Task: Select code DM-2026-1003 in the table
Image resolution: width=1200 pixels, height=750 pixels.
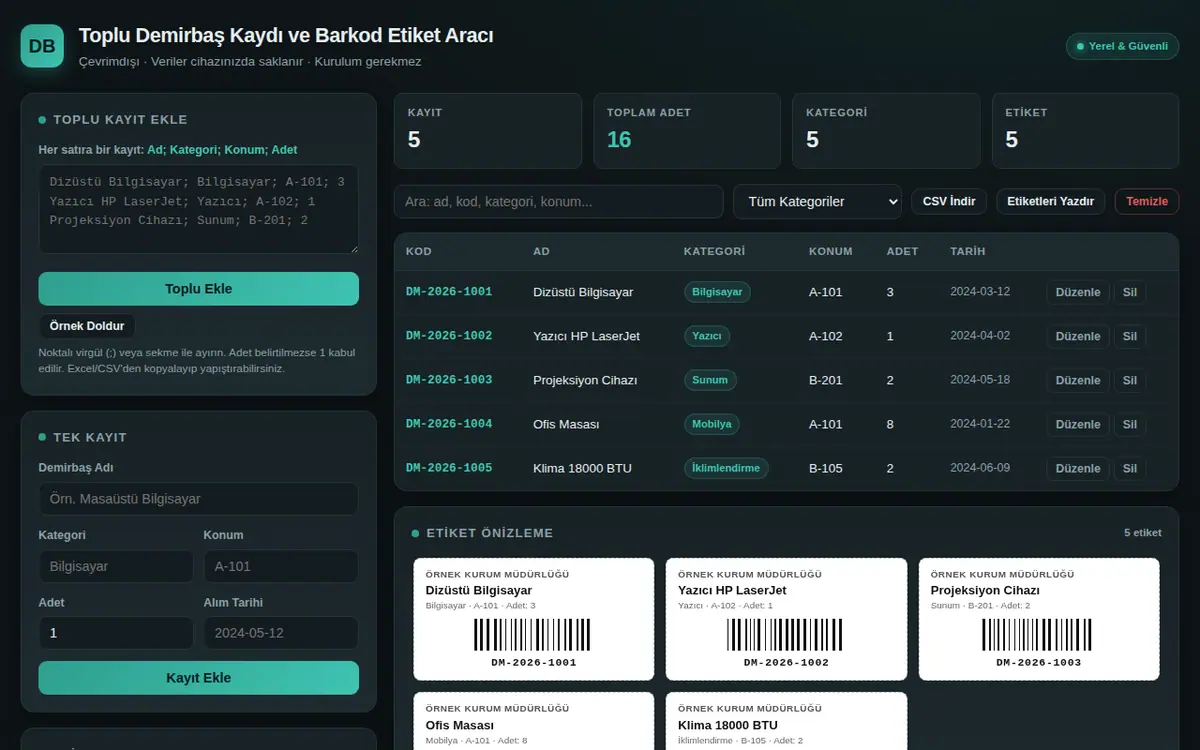Action: [449, 380]
